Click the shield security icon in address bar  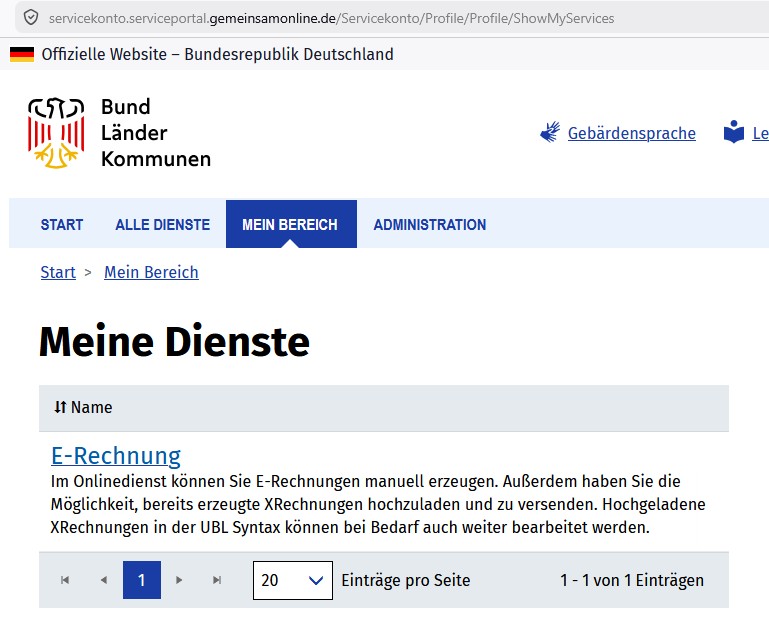coord(31,18)
